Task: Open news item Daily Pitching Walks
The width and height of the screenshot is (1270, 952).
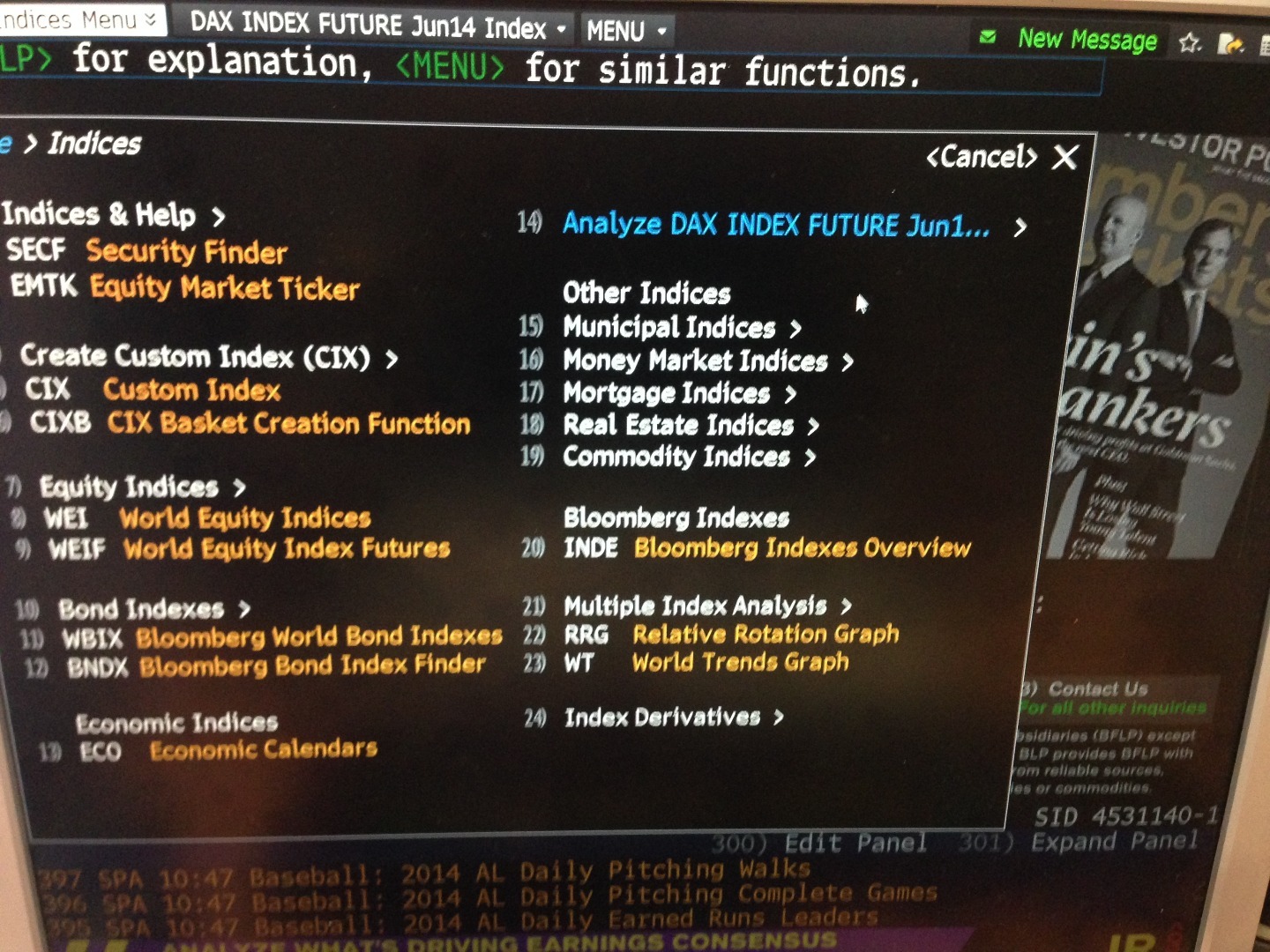Action: pos(424,872)
